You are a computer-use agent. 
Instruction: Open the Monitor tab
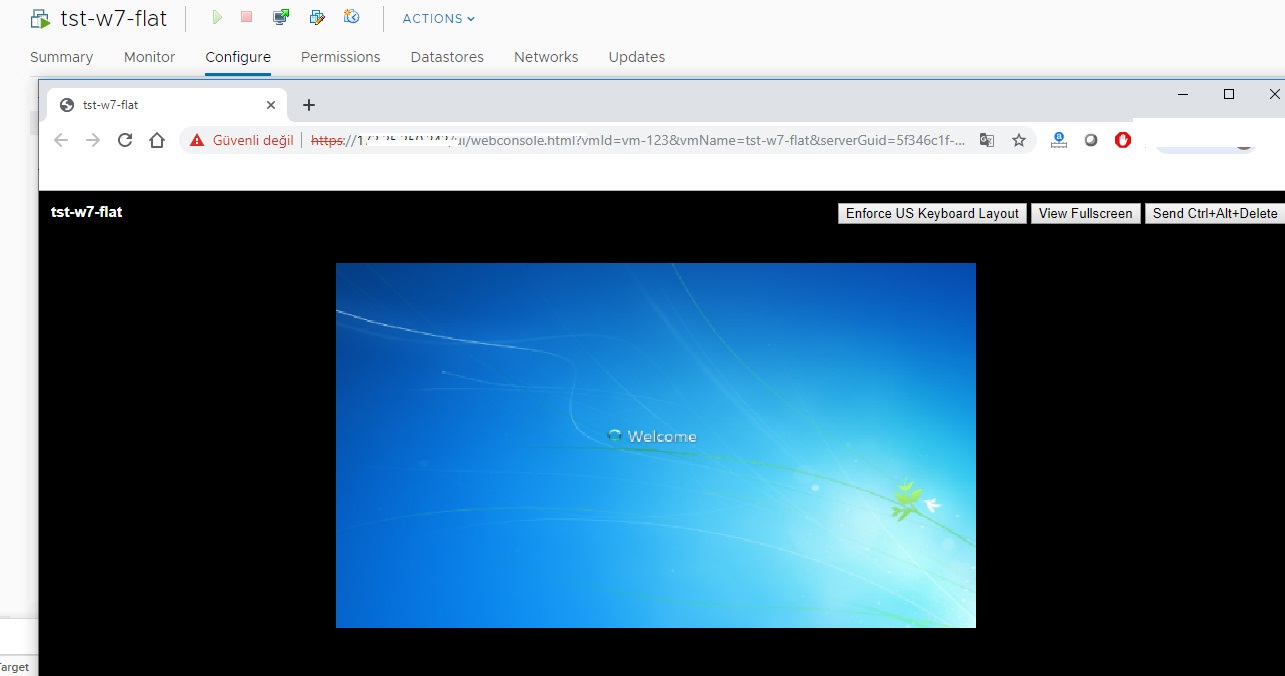point(149,57)
